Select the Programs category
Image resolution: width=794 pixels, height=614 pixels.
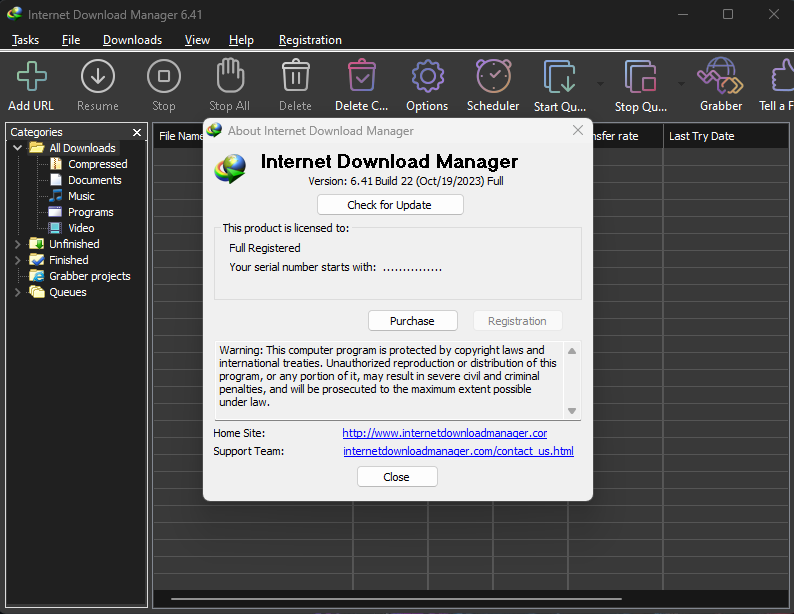point(91,212)
